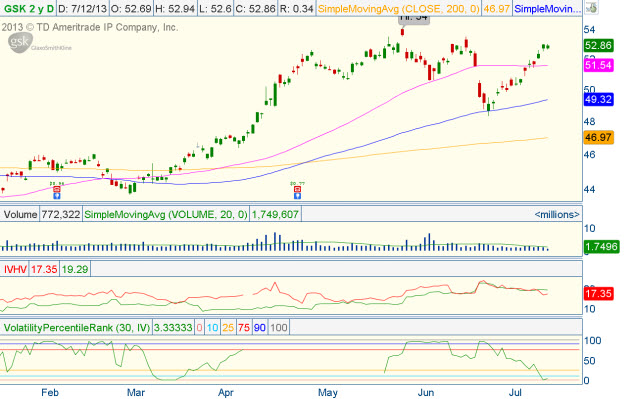Click the open value O: 52.69
Screen dimensions: 625x399
(x=131, y=8)
